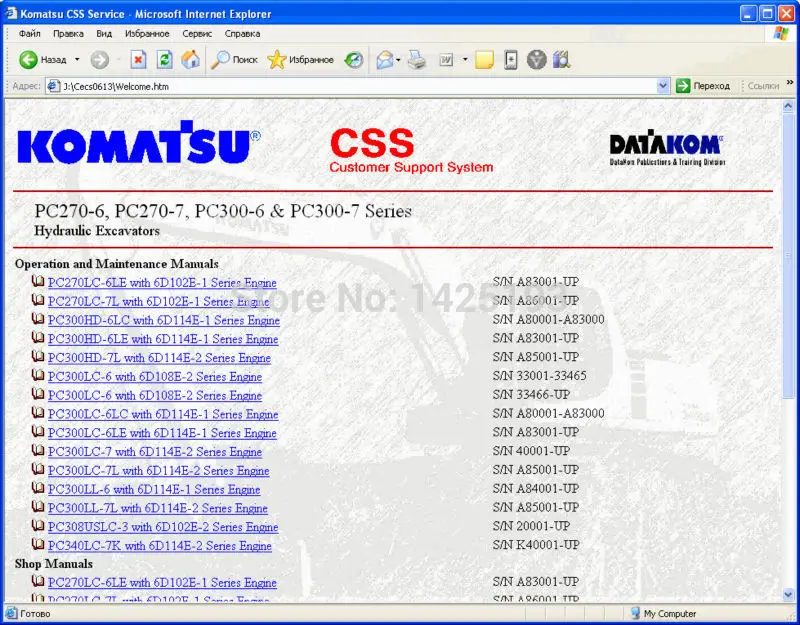Open the Back button history dropdown arrow

coord(77,59)
